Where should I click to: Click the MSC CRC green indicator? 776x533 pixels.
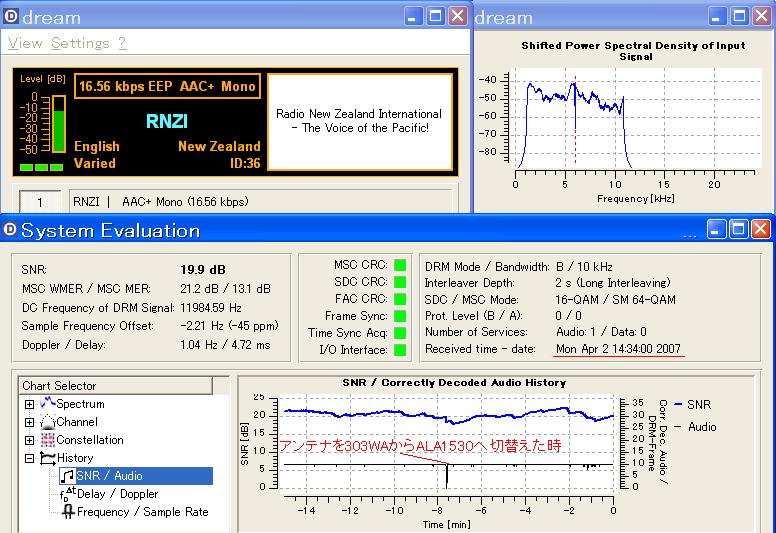pos(400,265)
